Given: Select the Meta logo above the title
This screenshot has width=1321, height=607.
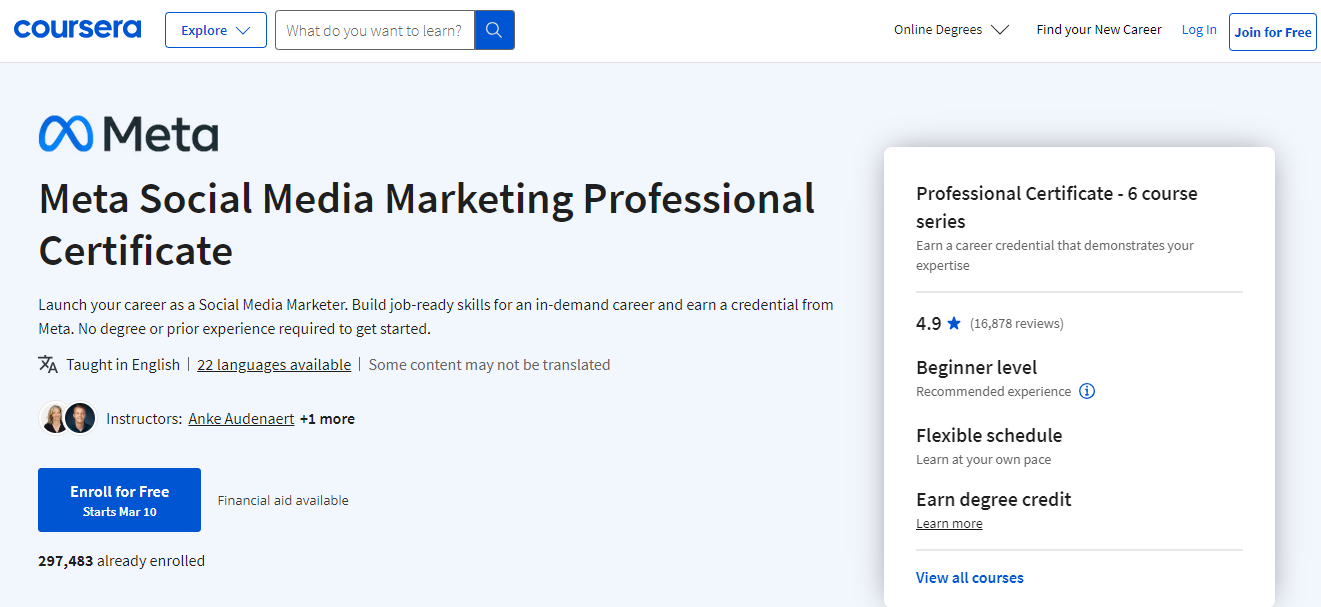Looking at the screenshot, I should [x=128, y=133].
